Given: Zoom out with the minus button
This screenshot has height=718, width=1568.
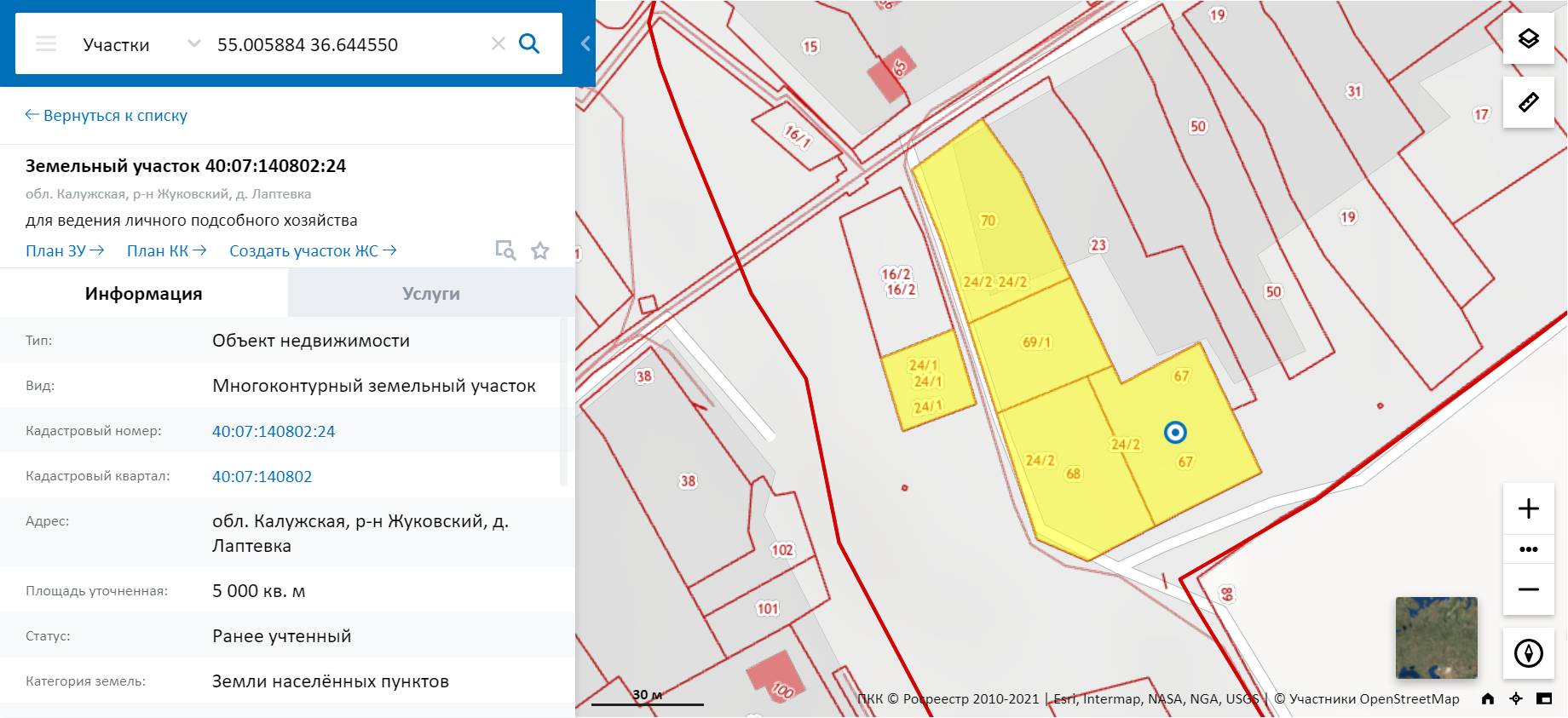Looking at the screenshot, I should (1529, 589).
